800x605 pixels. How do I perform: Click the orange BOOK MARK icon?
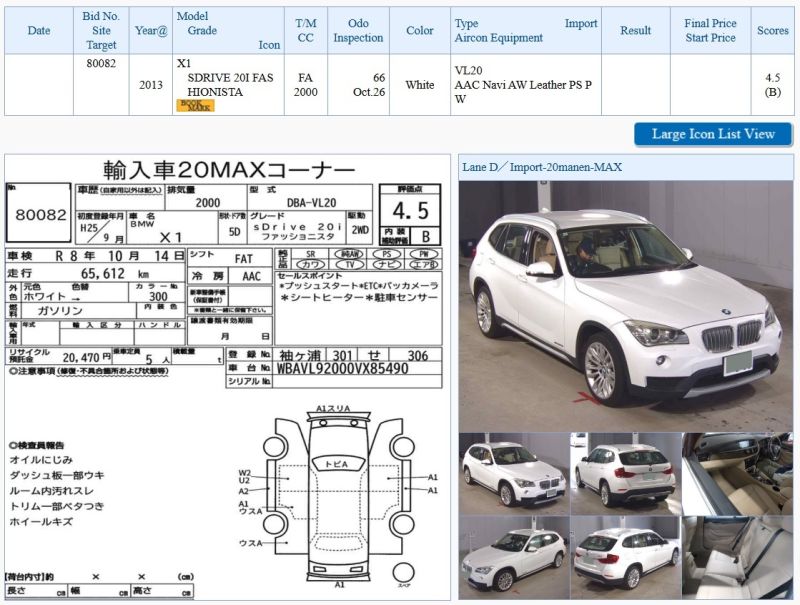tap(195, 105)
